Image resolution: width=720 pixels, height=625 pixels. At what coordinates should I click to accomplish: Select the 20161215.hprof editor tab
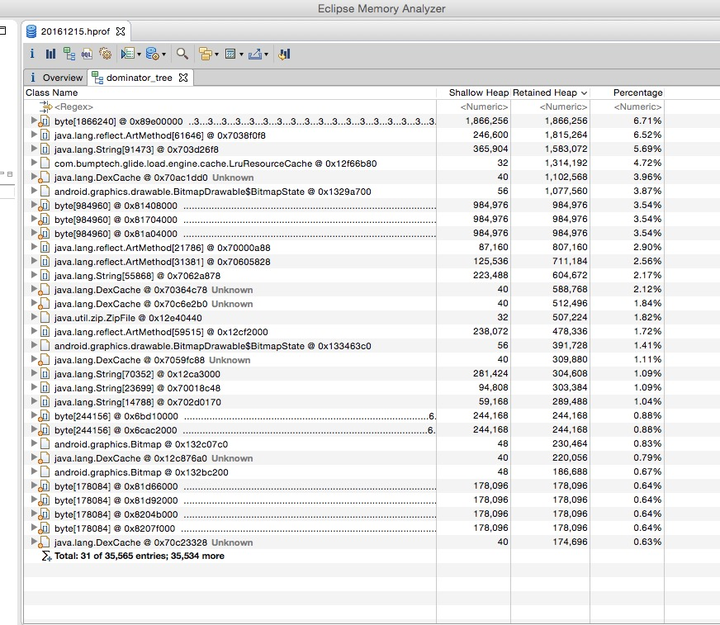click(x=76, y=31)
